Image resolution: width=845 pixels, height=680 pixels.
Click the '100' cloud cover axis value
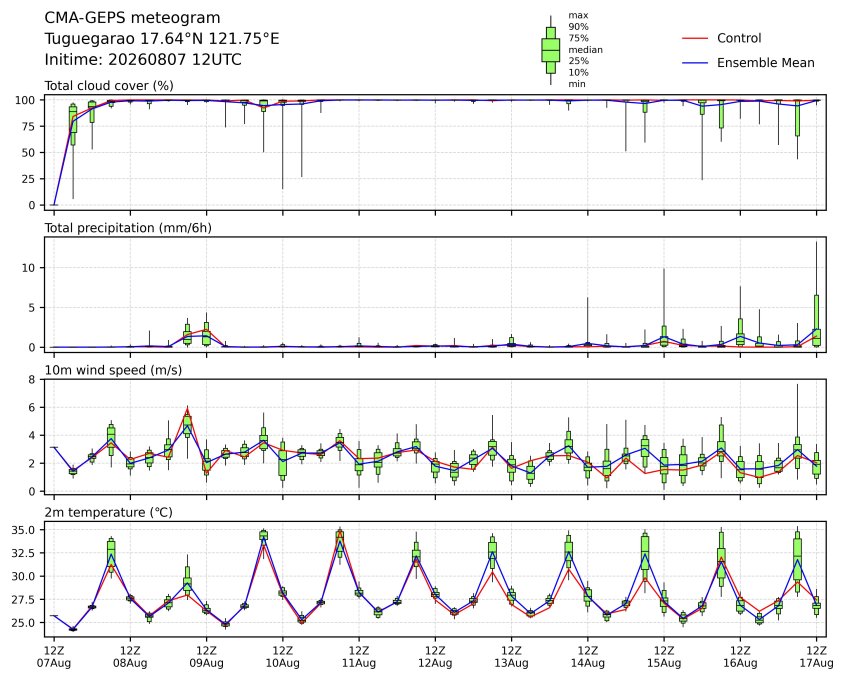coord(25,100)
